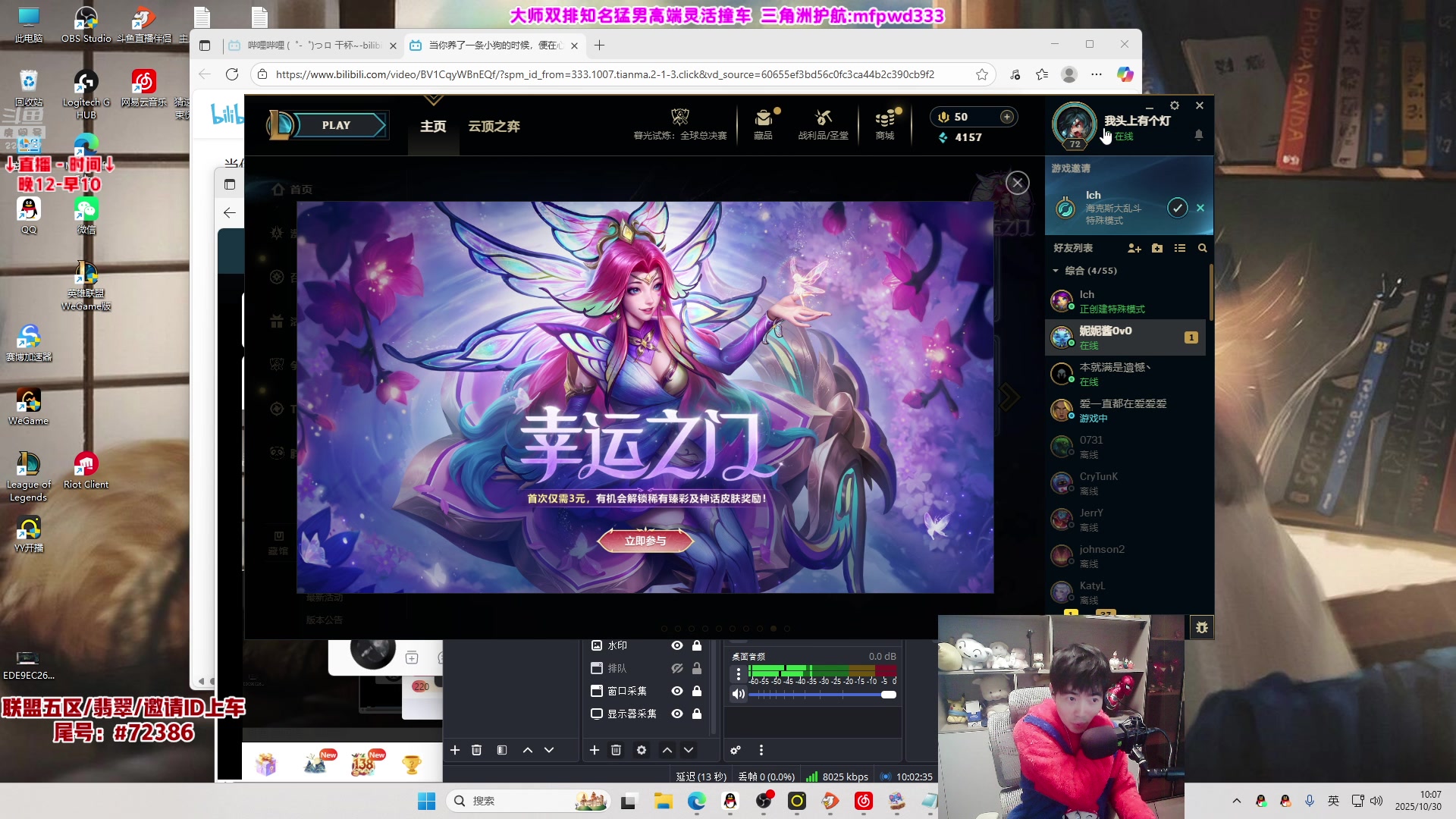Open the 商城 store icon

(885, 124)
